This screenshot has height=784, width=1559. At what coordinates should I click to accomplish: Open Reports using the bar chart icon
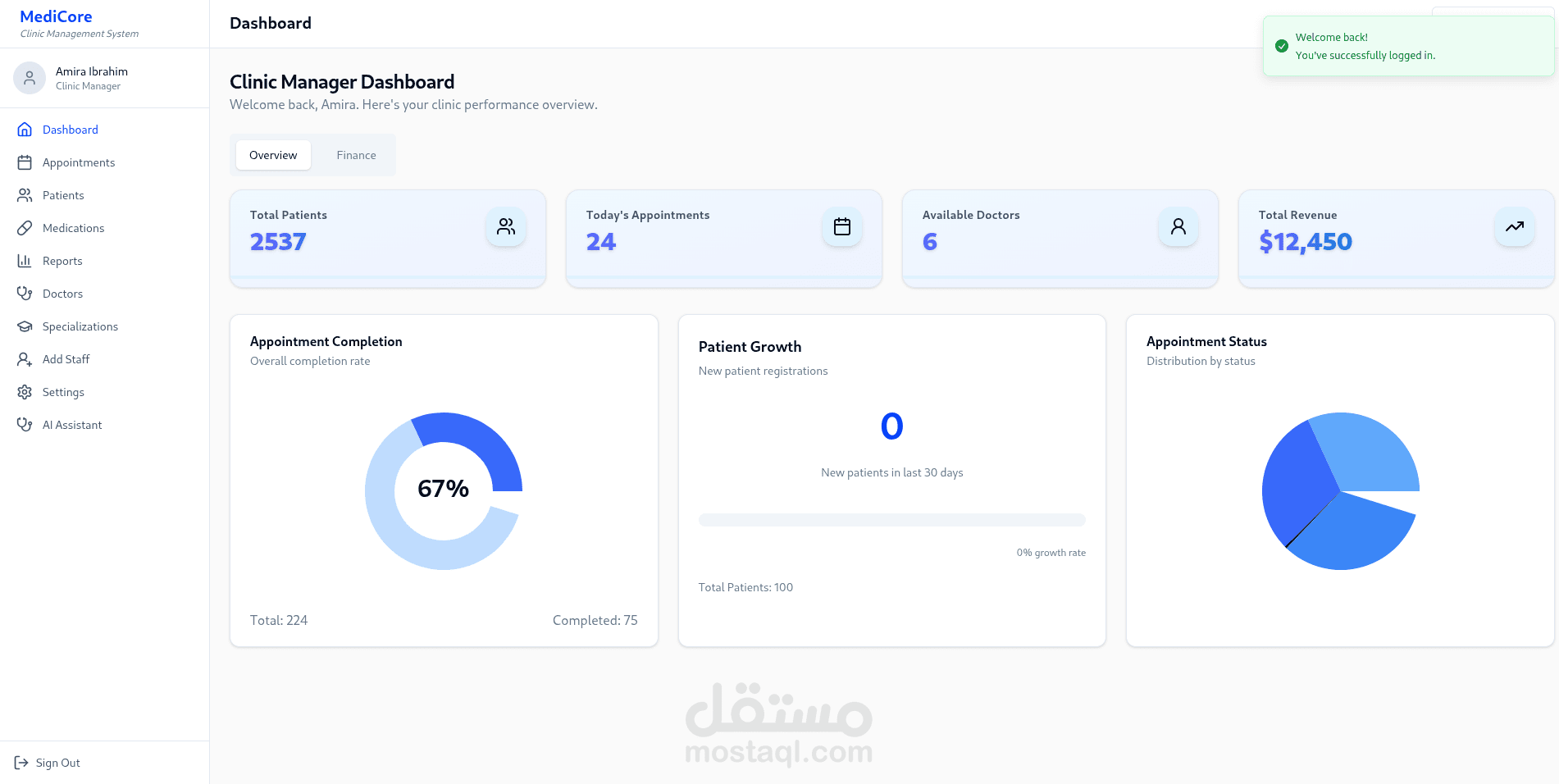tap(25, 261)
